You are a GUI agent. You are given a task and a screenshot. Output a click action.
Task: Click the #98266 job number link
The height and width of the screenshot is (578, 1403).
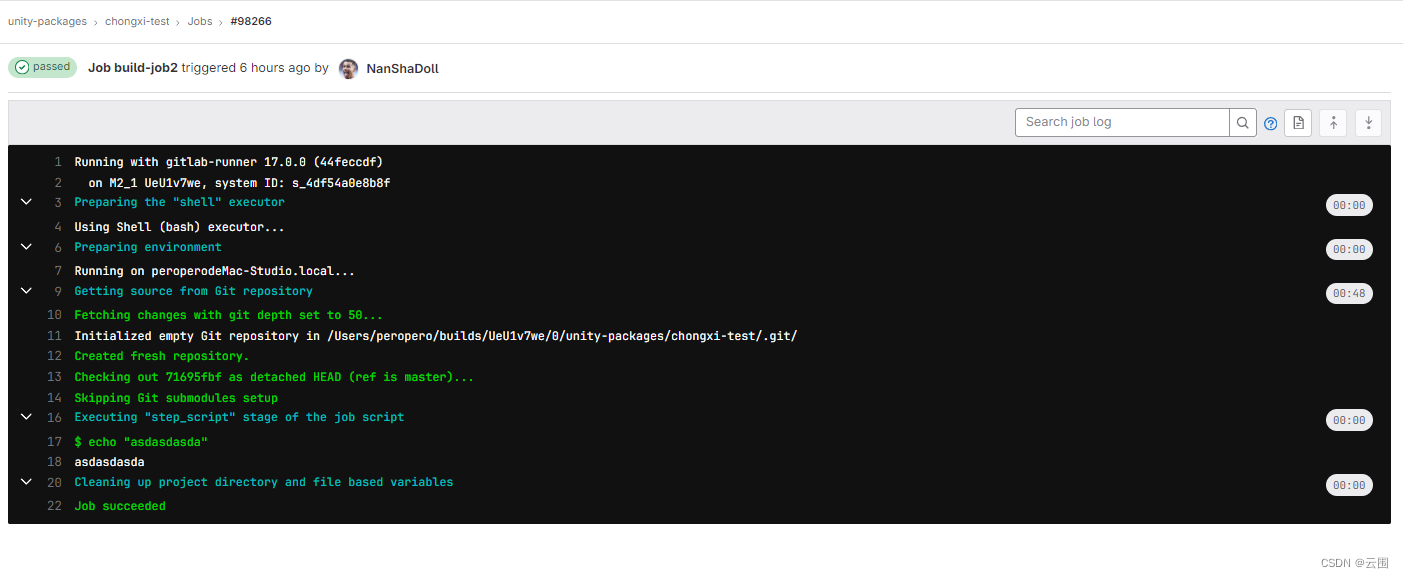[x=251, y=21]
